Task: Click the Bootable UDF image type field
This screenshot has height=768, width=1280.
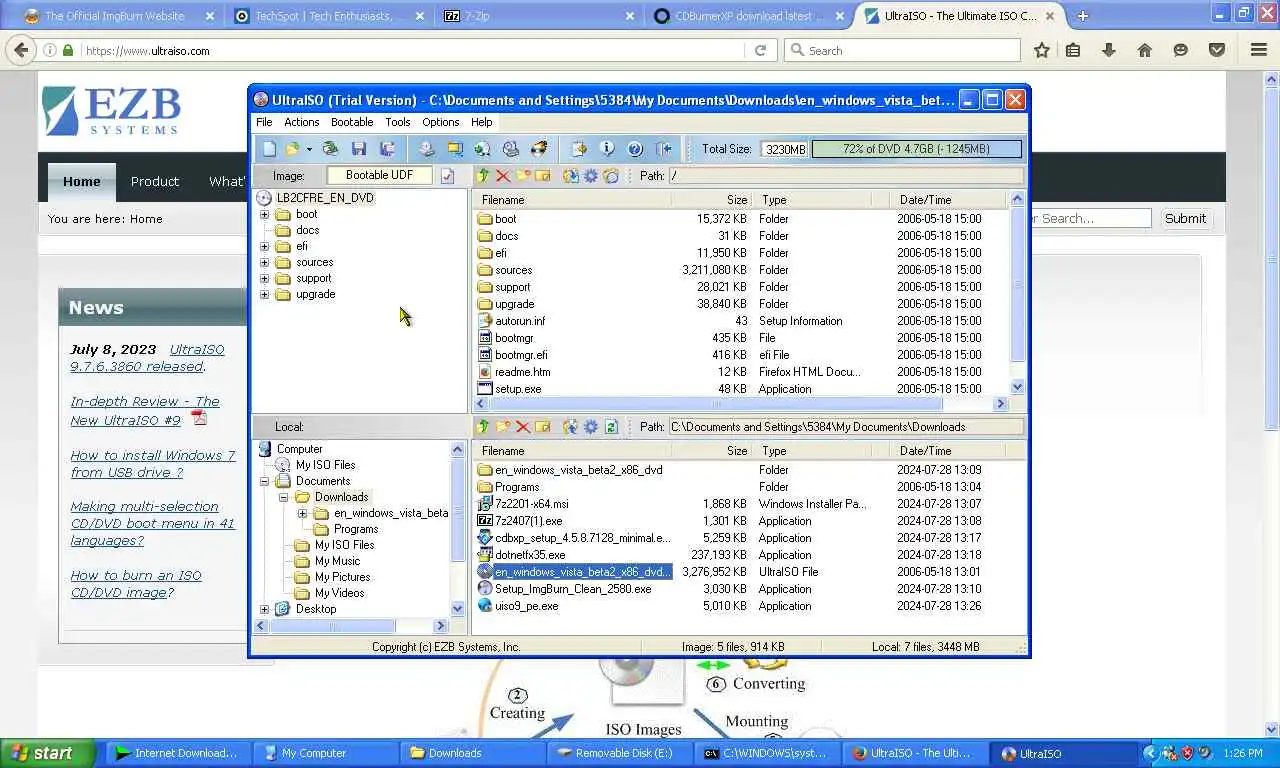Action: point(380,175)
